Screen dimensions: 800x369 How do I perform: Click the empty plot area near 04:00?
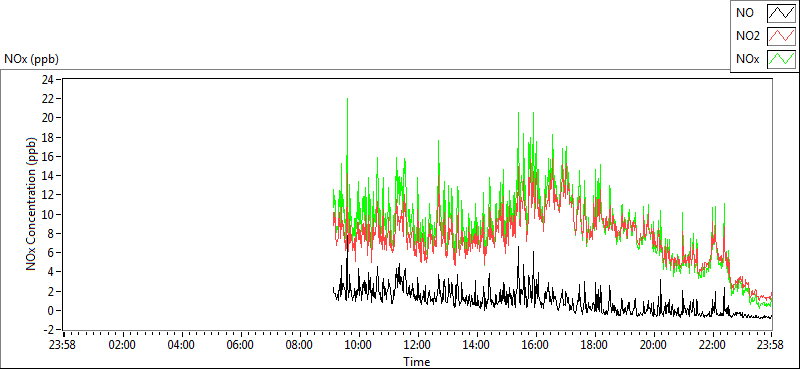[x=181, y=204]
